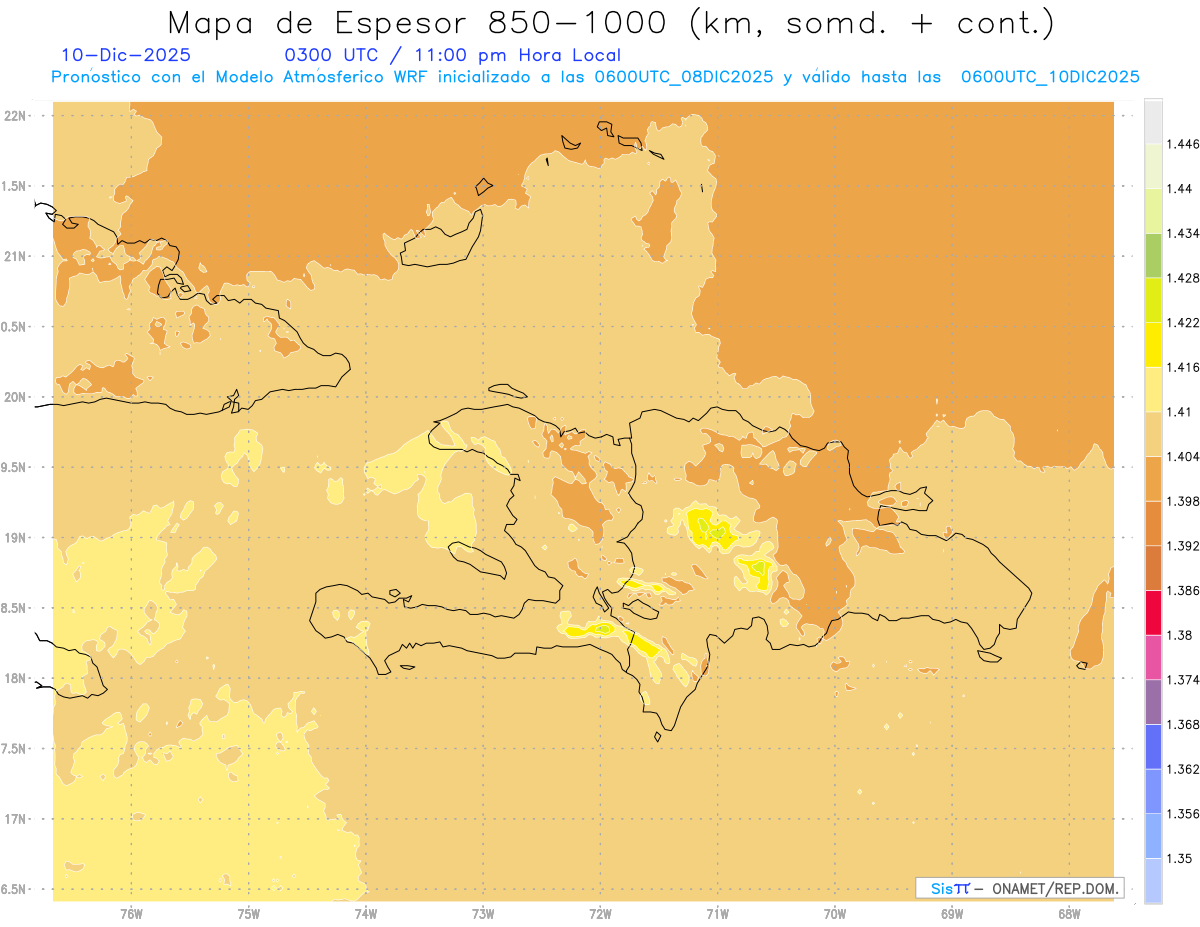Screen dimensions: 1200x927
Task: Click the colorbar value label 1.386
Action: coord(1183,591)
